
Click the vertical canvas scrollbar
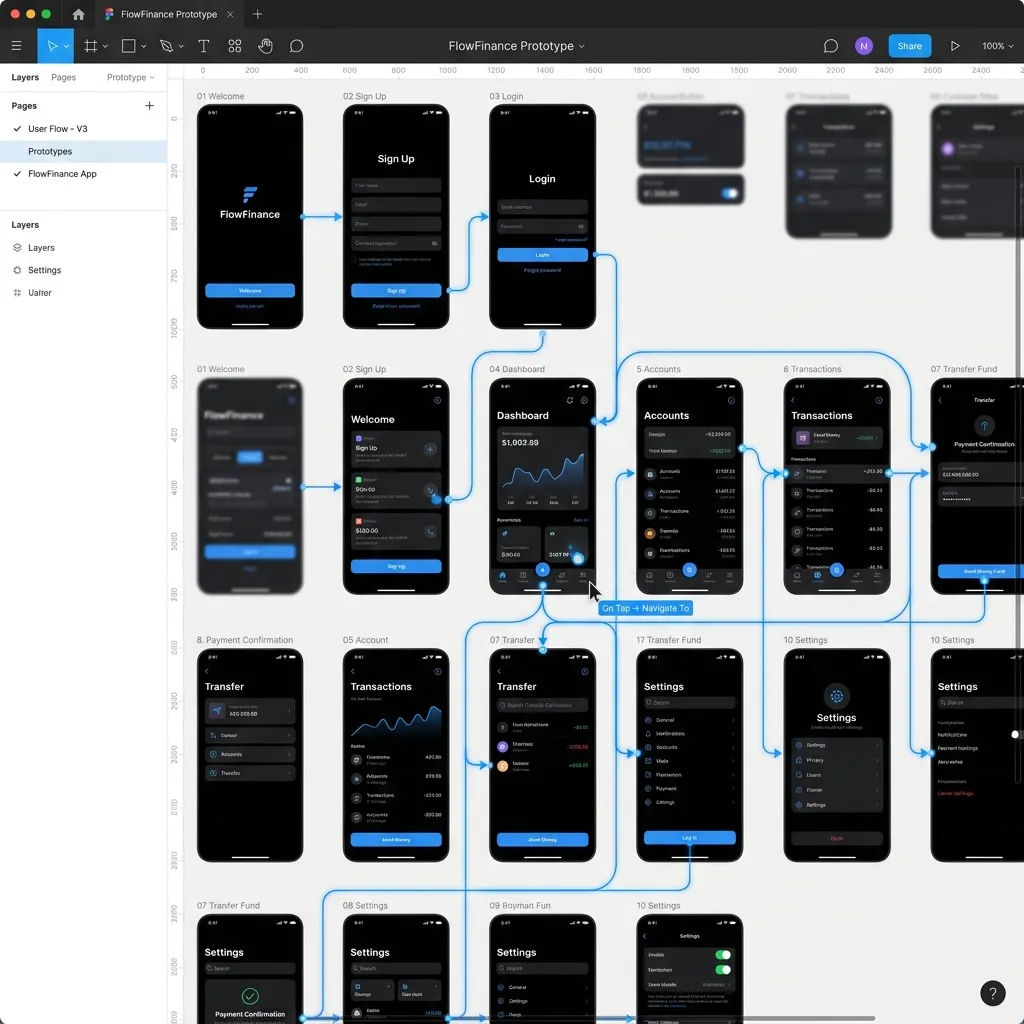point(1018,474)
